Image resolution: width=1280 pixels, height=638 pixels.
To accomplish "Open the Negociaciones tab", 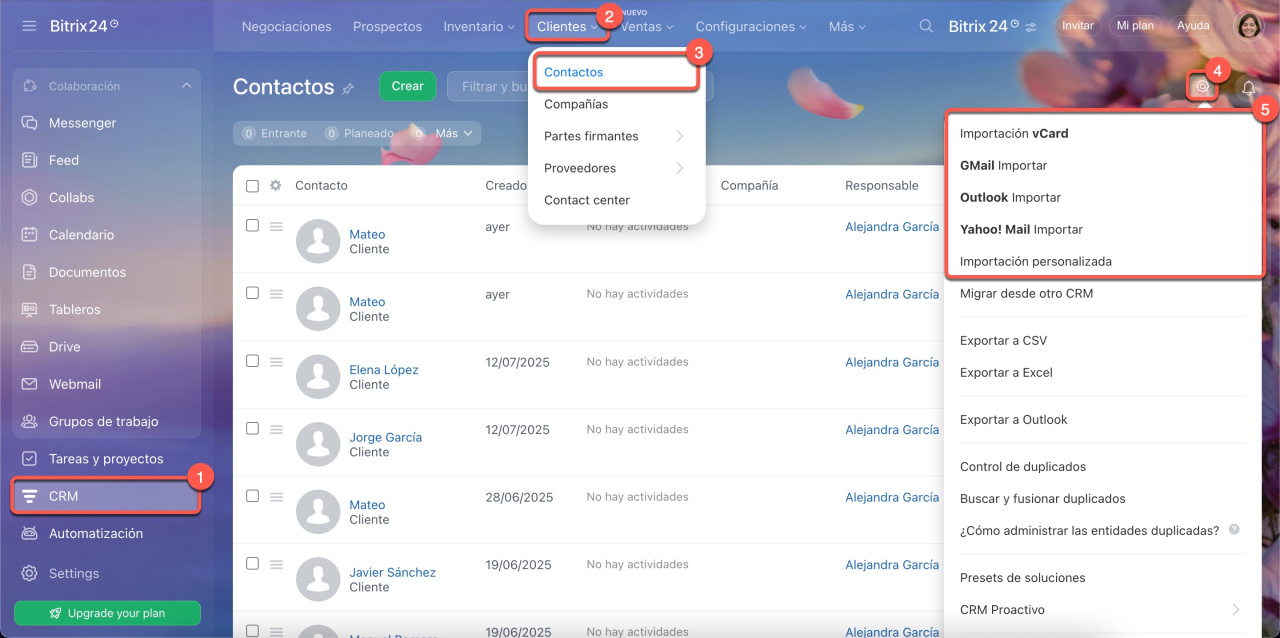I will 286,26.
